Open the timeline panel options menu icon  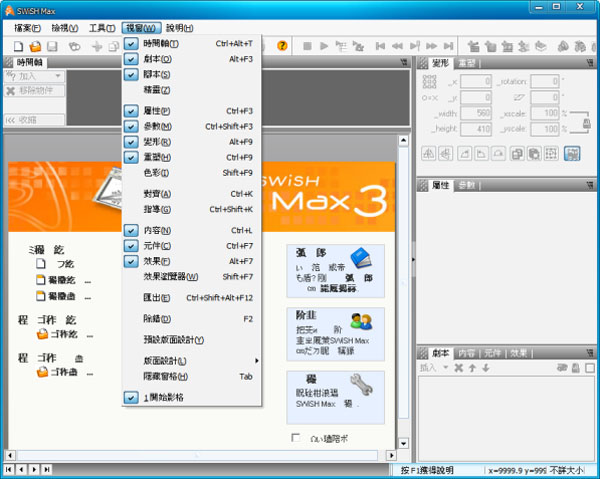404,62
